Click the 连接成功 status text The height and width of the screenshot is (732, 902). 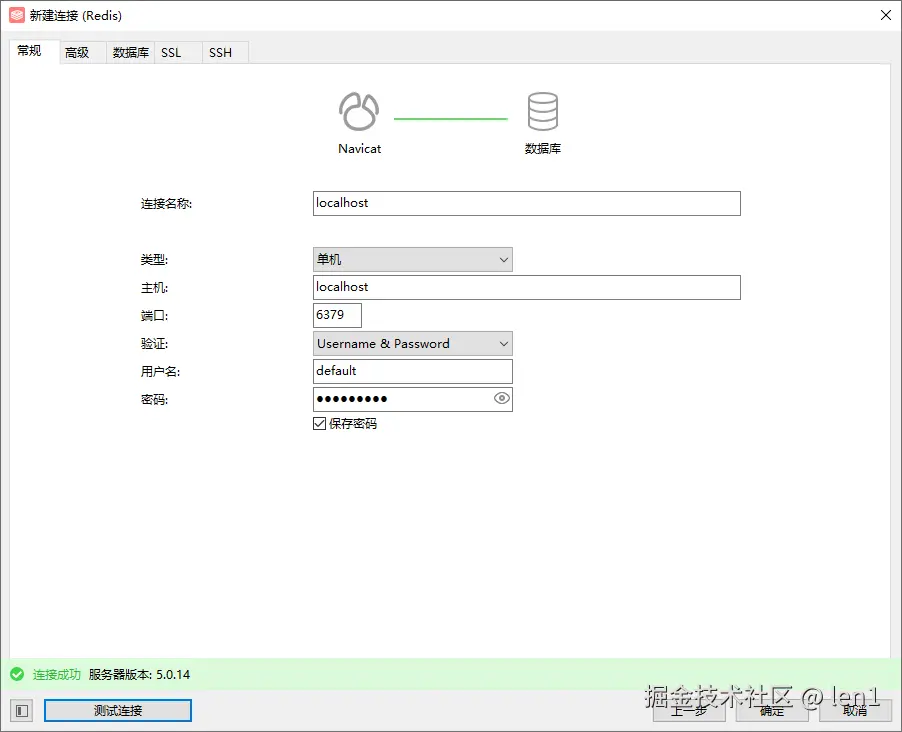point(56,674)
